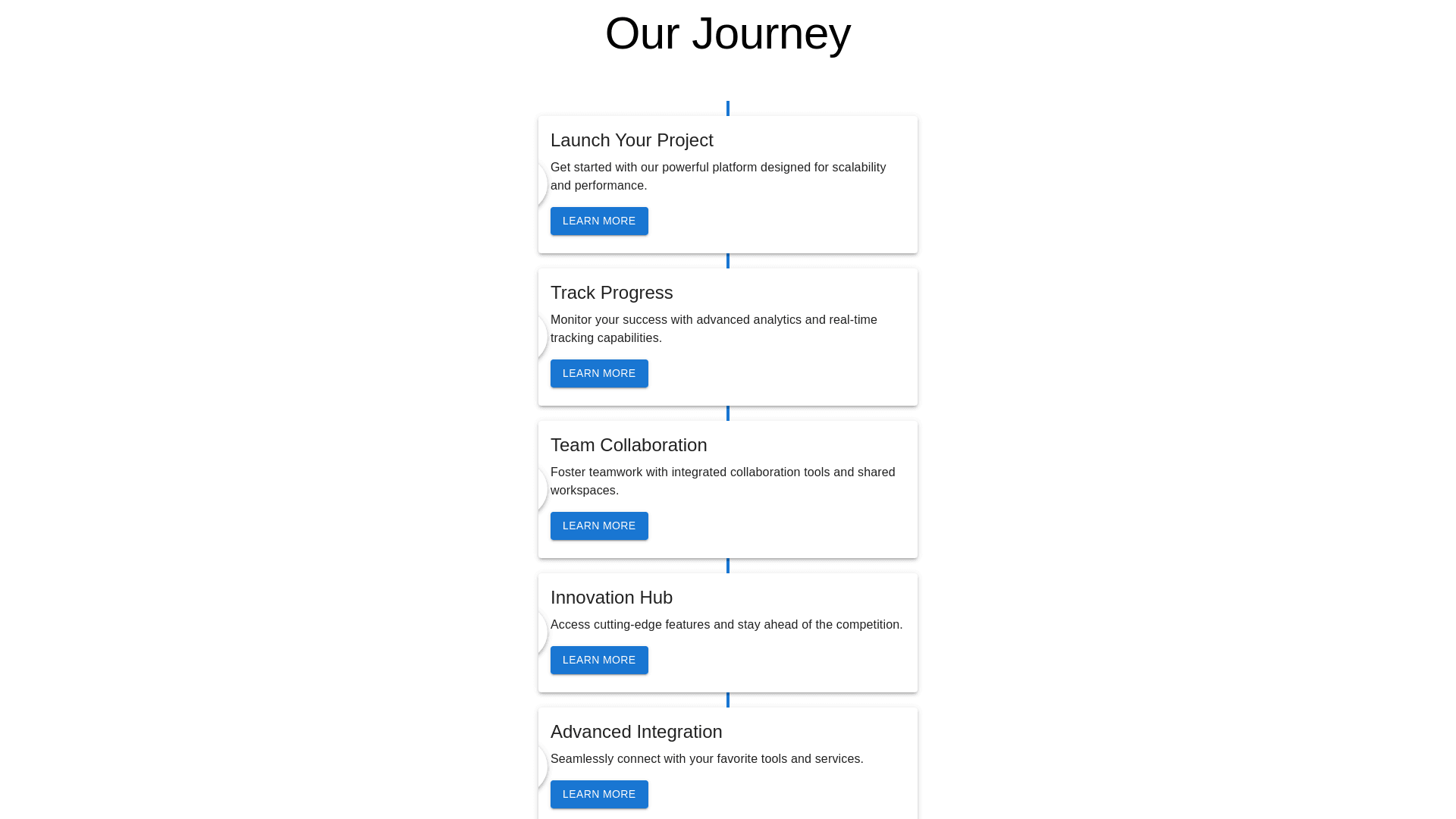Click the Our Journey page heading
1456x819 pixels.
tap(728, 34)
